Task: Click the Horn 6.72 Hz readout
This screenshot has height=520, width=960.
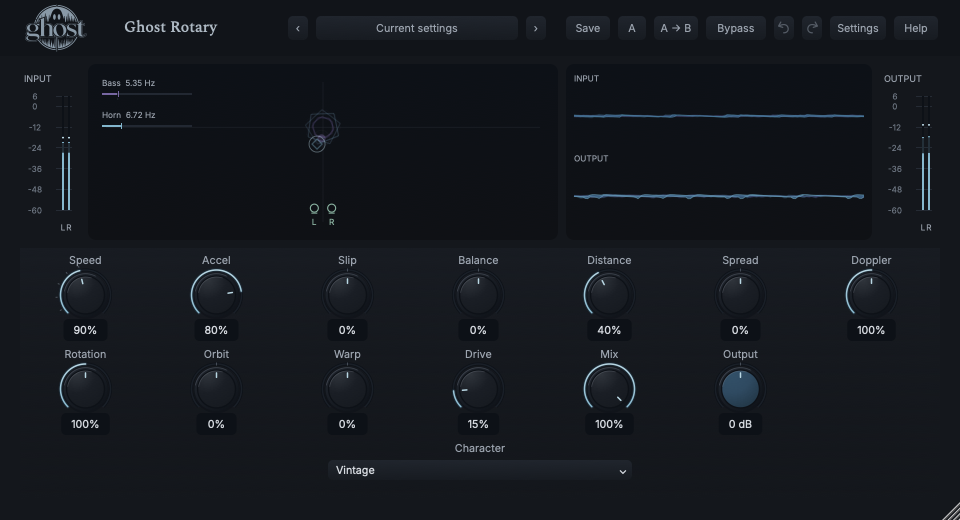Action: tap(129, 115)
